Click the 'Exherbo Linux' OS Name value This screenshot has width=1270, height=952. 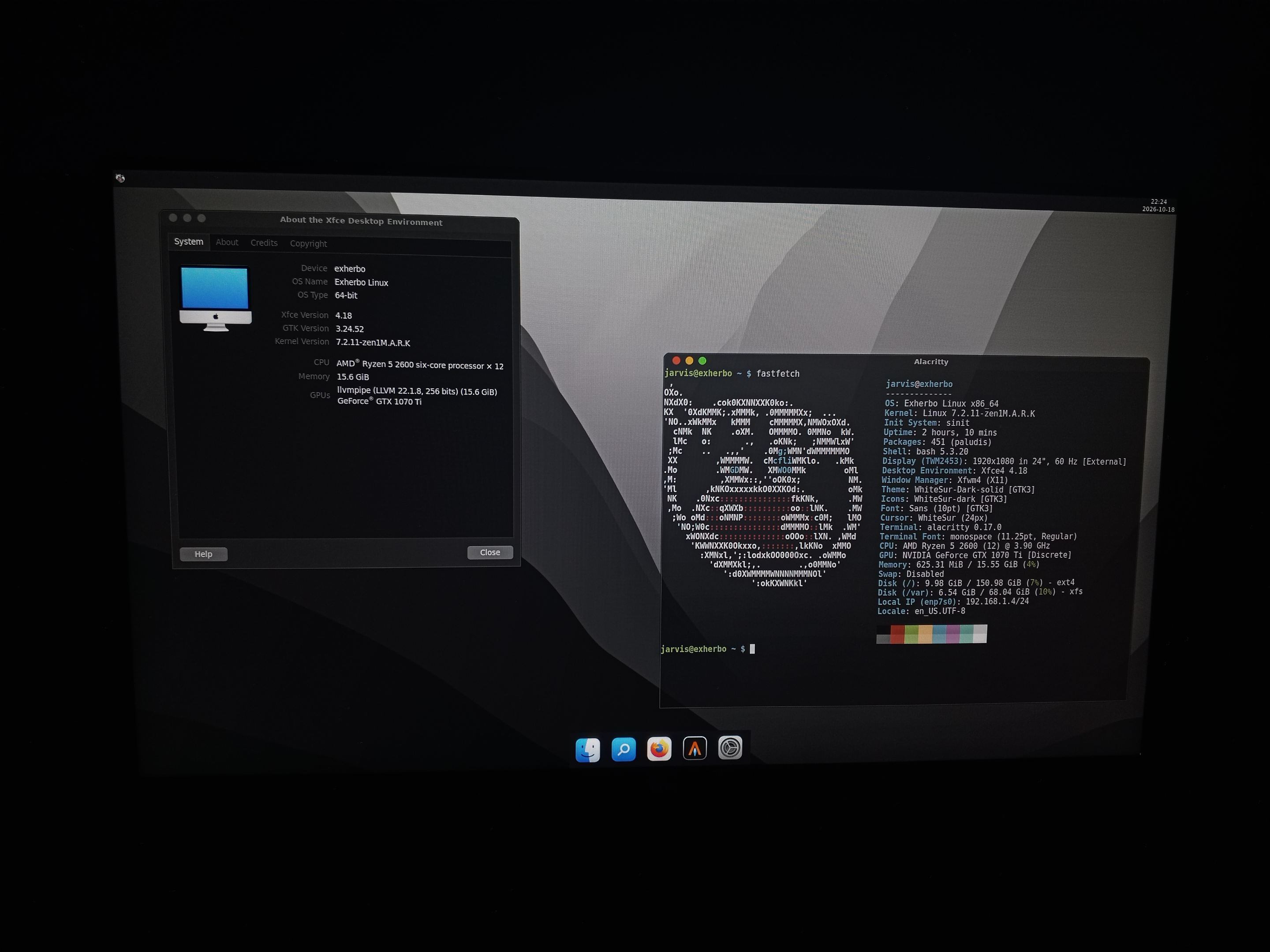(361, 283)
